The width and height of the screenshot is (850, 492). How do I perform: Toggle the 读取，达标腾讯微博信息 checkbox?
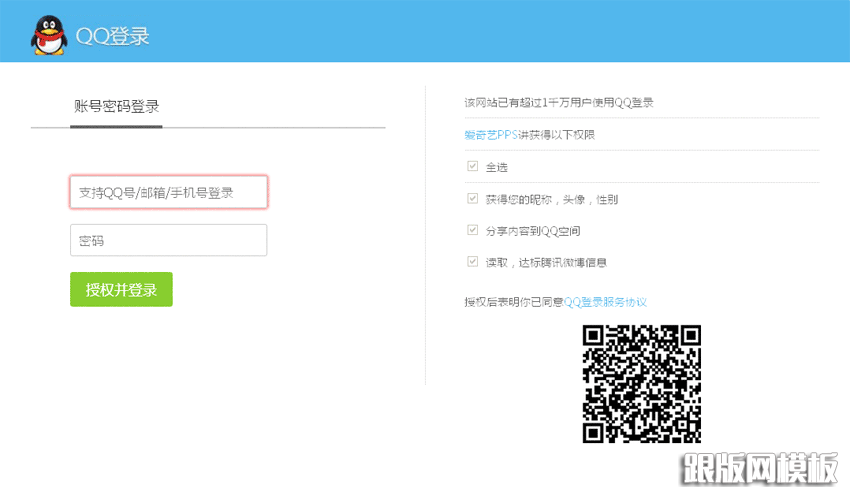coord(472,262)
